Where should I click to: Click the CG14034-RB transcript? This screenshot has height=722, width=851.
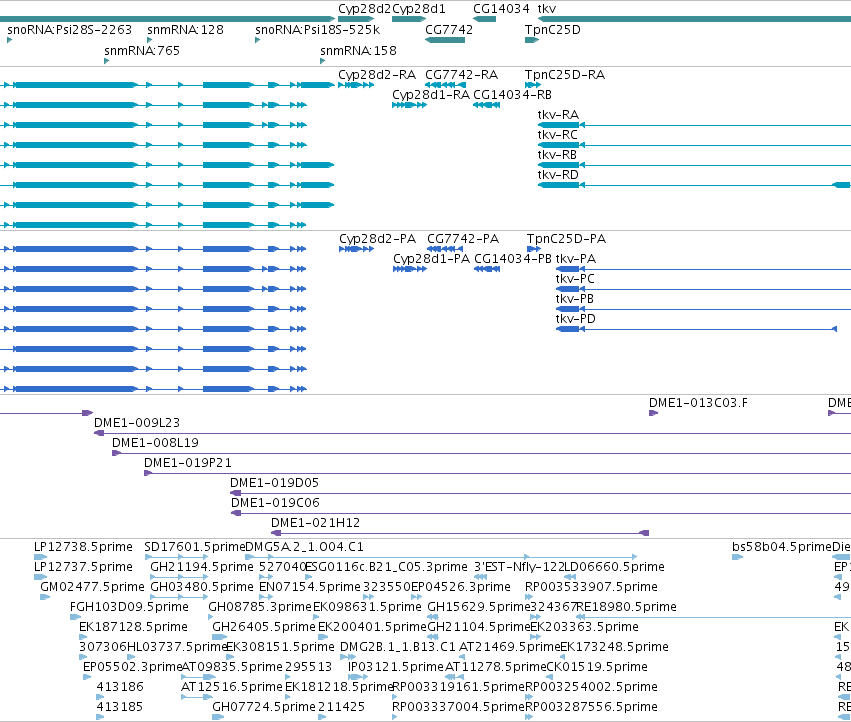512,95
